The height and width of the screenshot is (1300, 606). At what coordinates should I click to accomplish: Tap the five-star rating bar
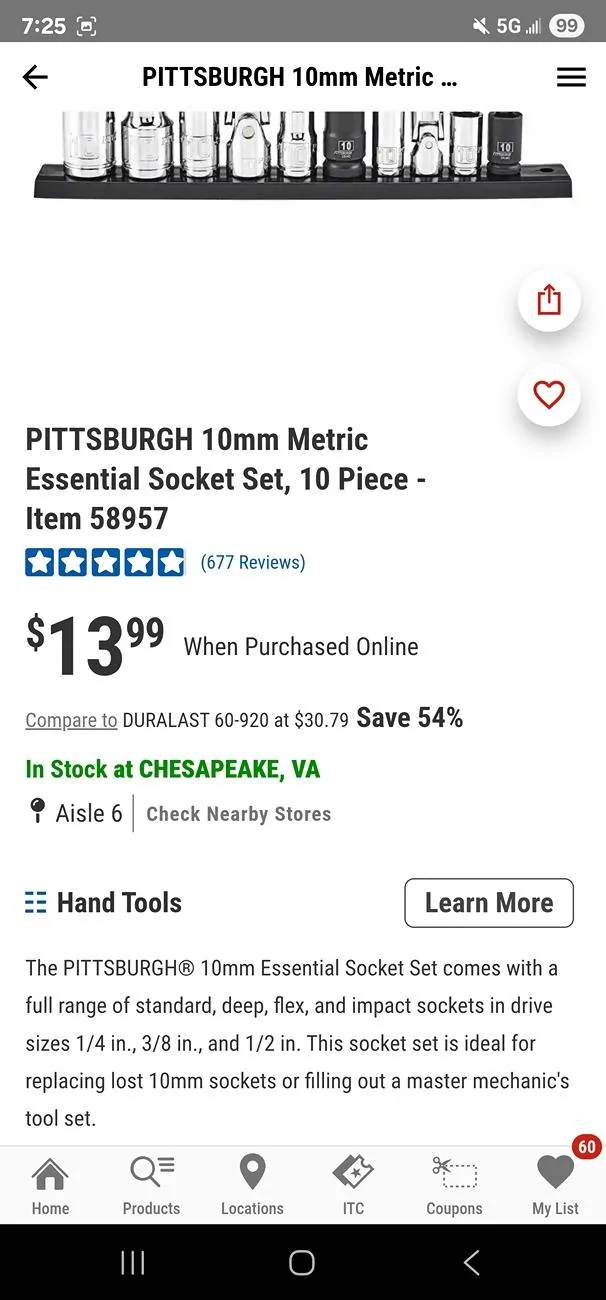105,562
